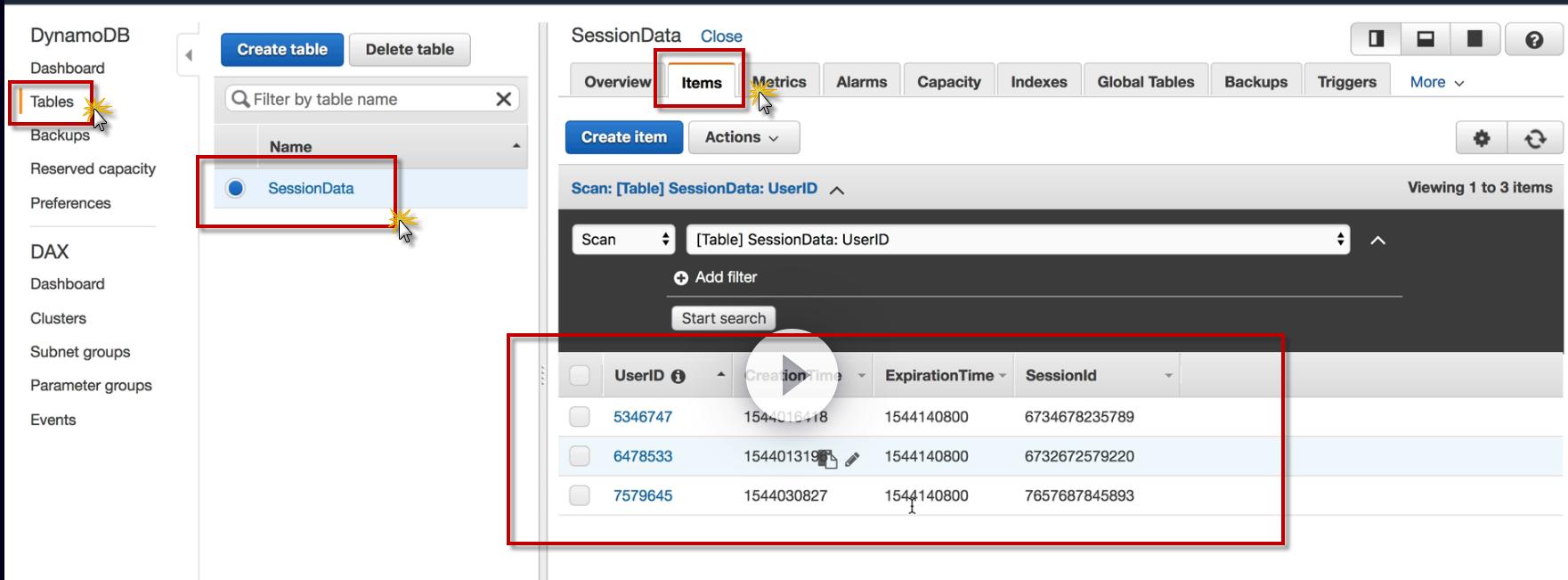Open the help question mark icon
The image size is (1568, 580).
pos(1534,40)
